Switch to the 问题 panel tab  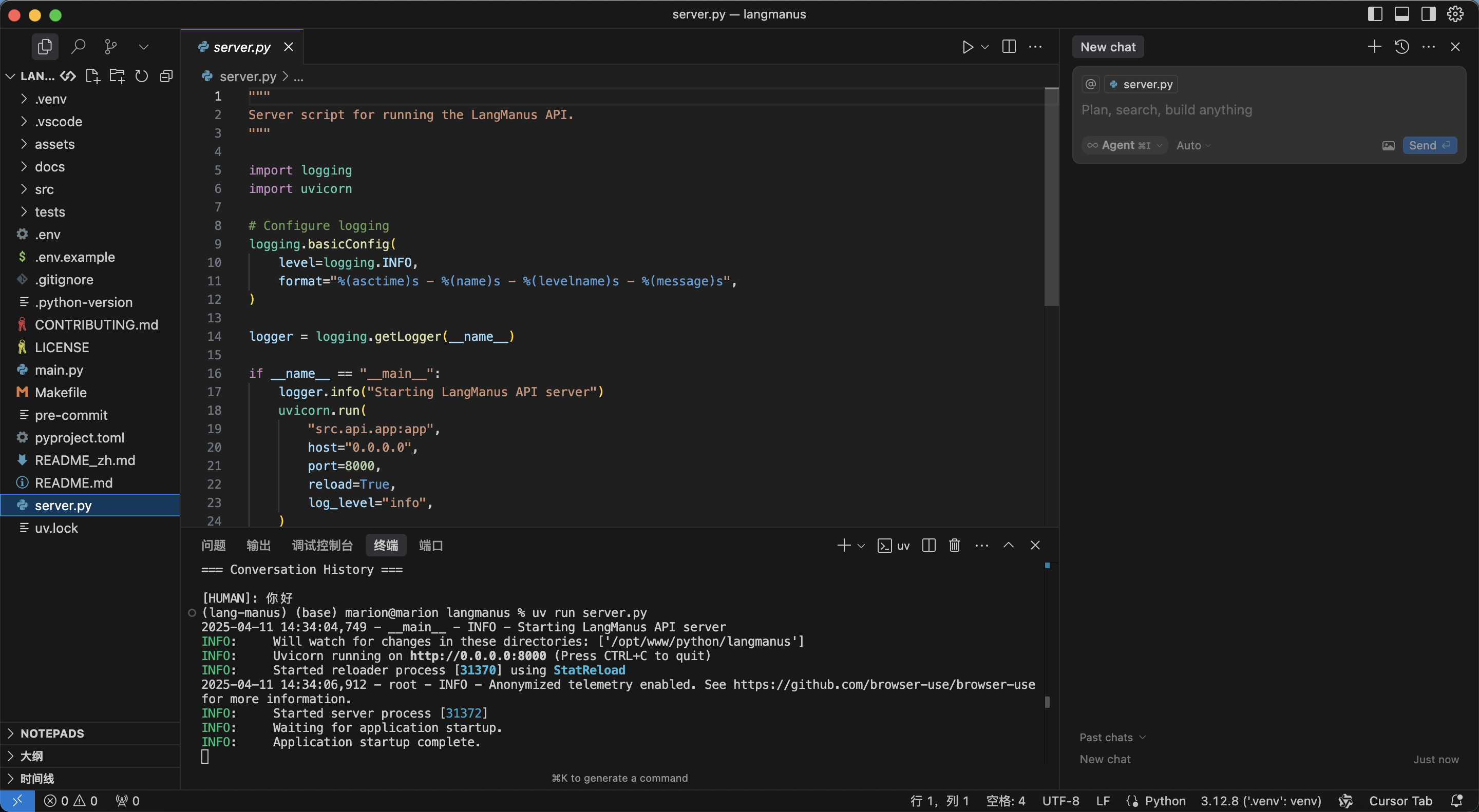[x=213, y=545]
